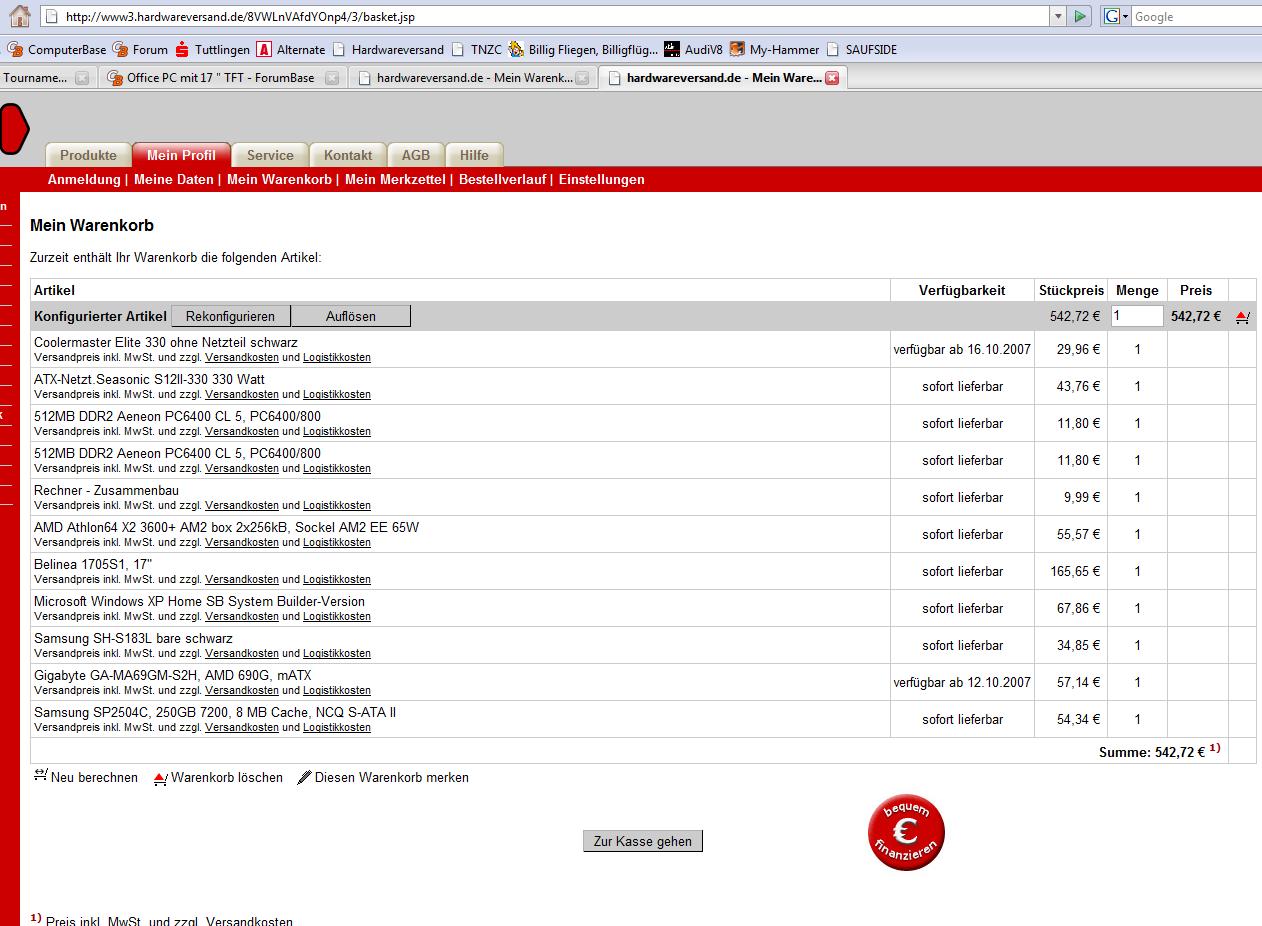This screenshot has width=1262, height=926.
Task: Click the pencil icon for Warenkorb merken
Action: pyautogui.click(x=305, y=777)
